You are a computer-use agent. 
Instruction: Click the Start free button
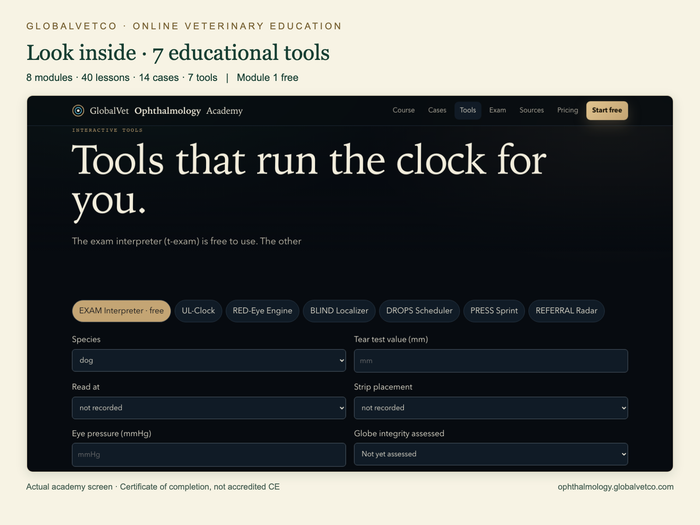(607, 110)
